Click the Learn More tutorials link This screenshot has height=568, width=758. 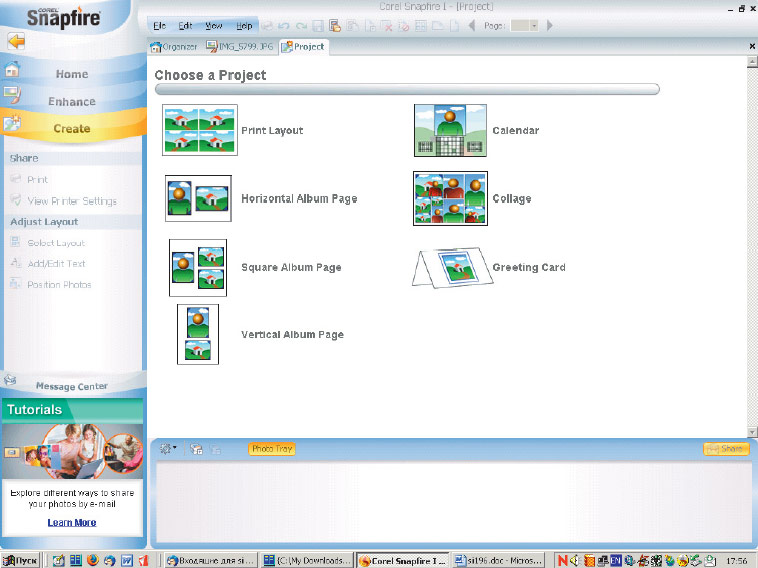click(72, 522)
